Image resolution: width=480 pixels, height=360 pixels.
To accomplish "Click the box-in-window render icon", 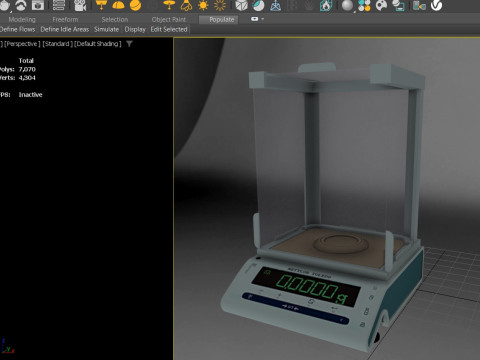I will click(x=38, y=5).
